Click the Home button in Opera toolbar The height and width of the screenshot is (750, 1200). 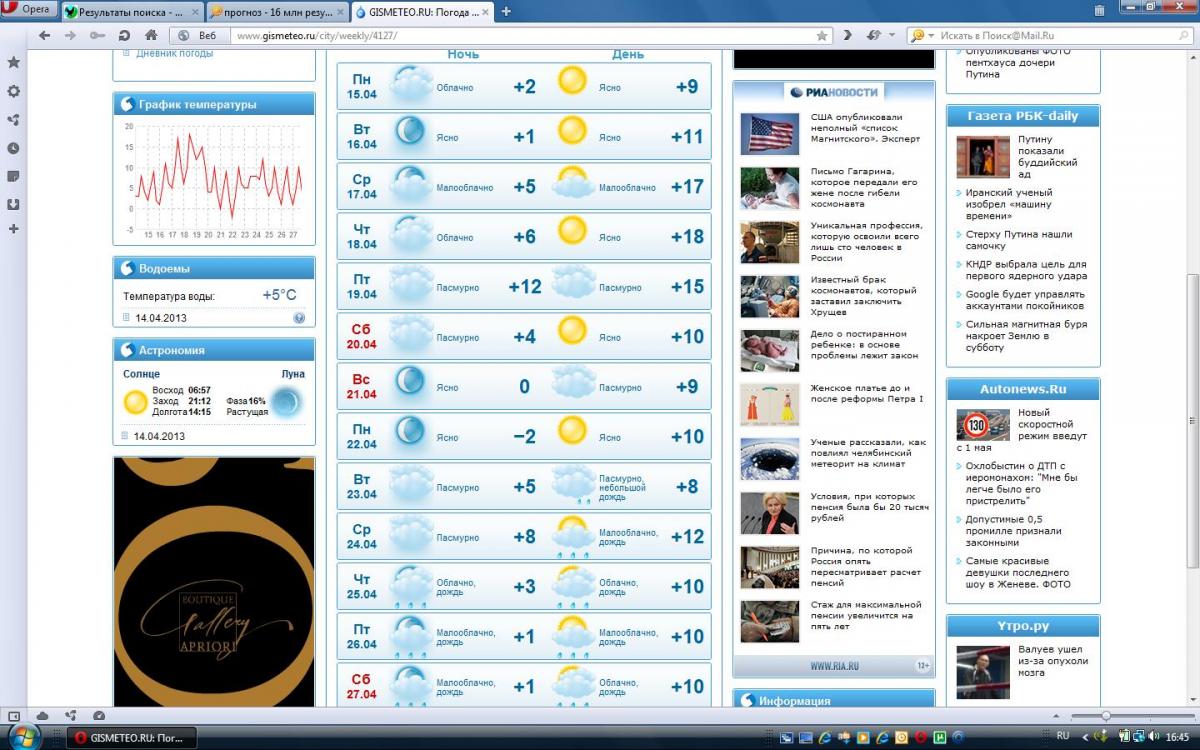point(151,35)
